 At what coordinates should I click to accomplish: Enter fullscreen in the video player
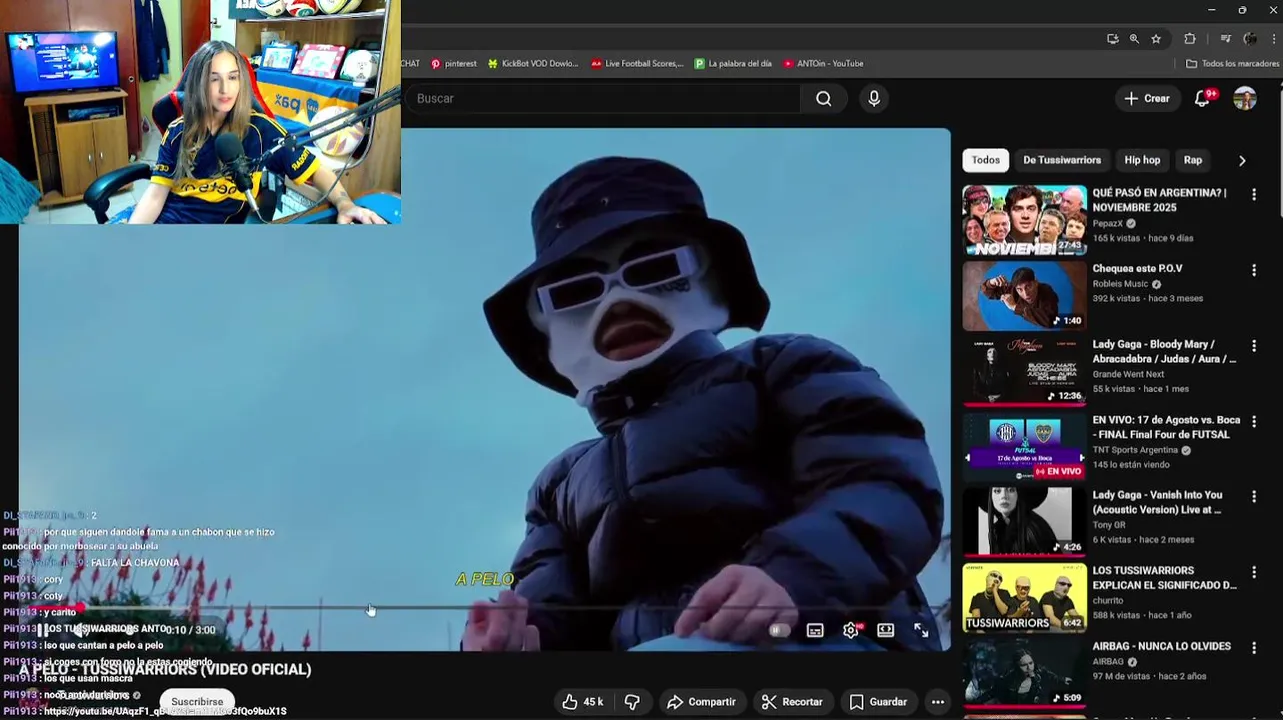(921, 630)
